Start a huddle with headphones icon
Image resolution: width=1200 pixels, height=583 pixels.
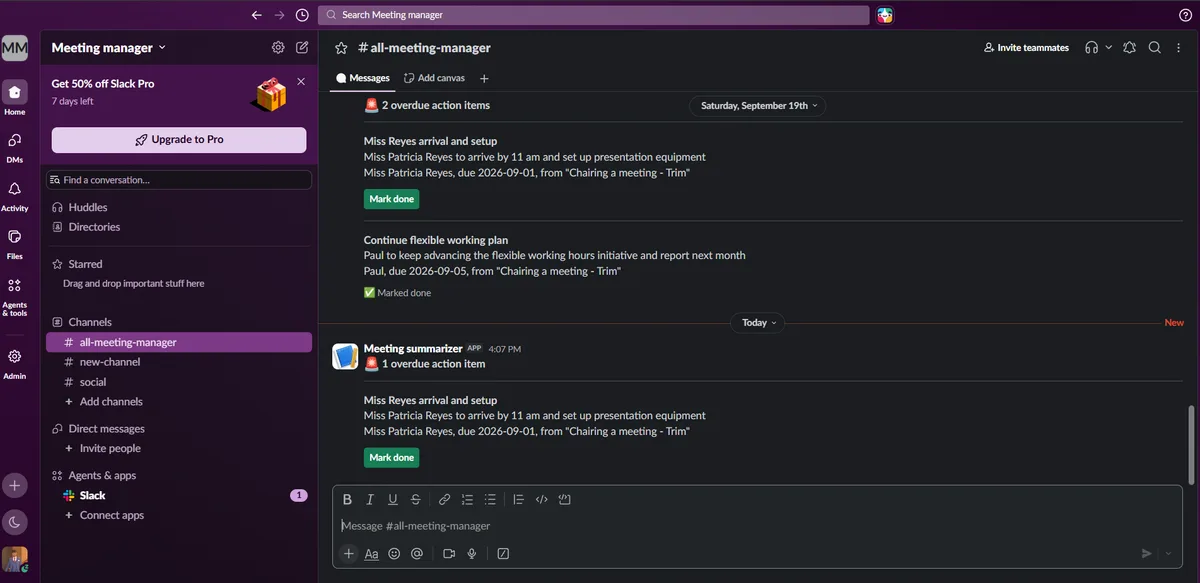coord(1091,47)
